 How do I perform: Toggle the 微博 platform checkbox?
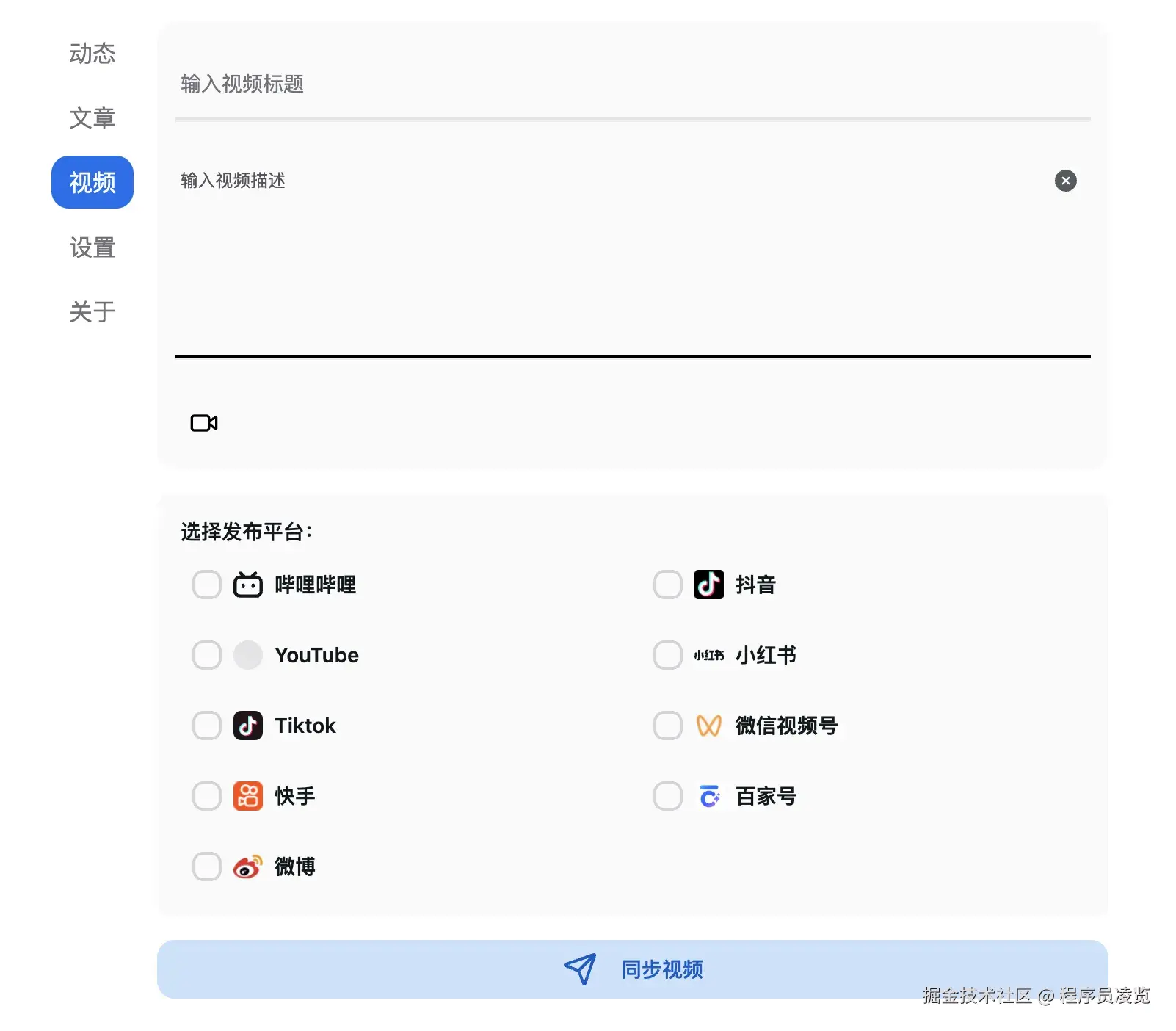coord(207,867)
